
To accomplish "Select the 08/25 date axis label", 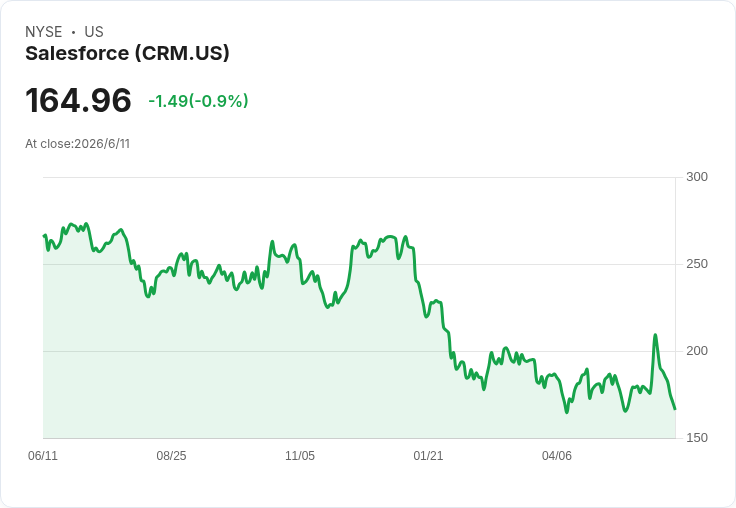I will coord(171,455).
